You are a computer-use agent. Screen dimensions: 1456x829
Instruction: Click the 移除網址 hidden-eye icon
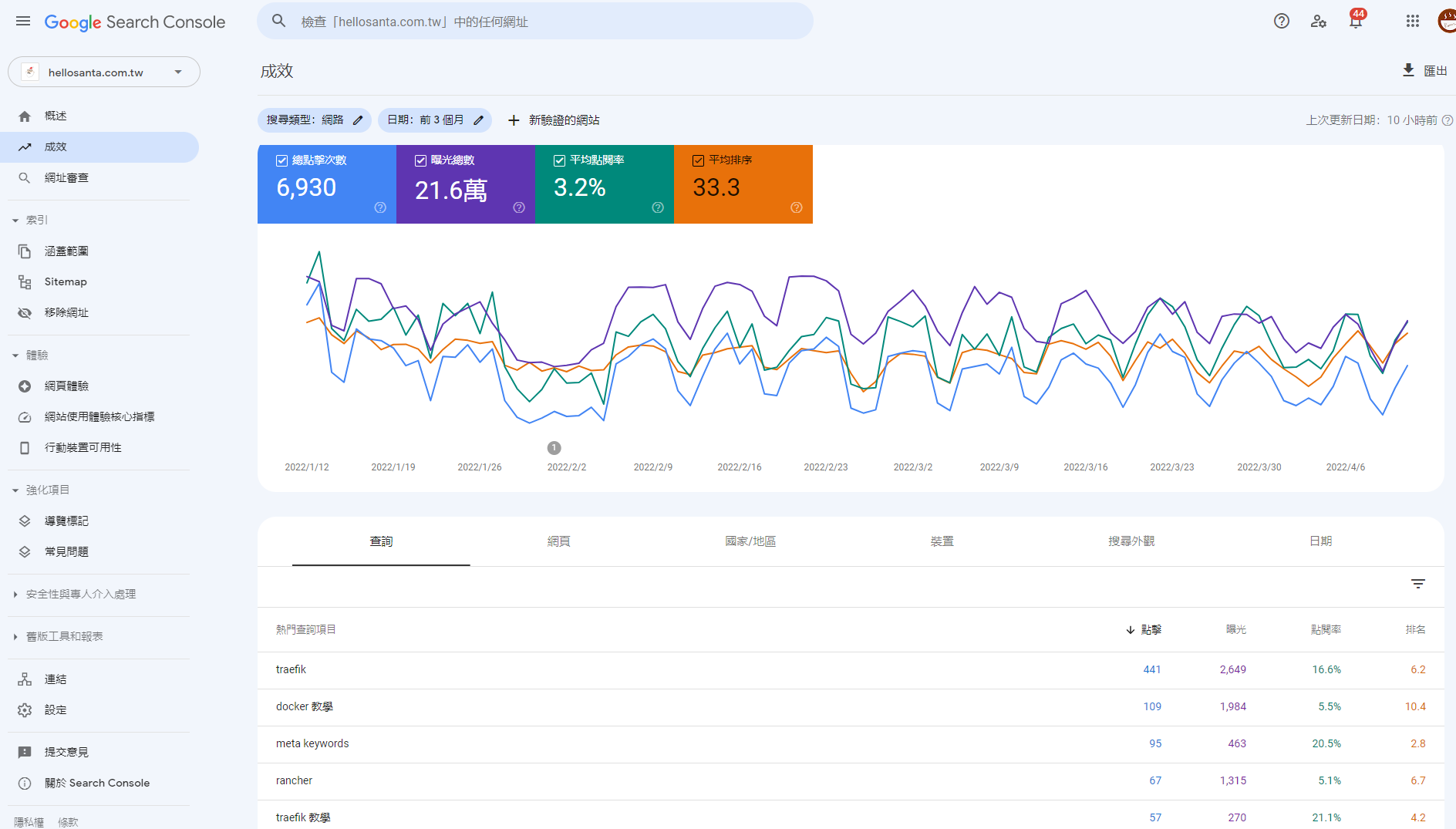(x=25, y=313)
